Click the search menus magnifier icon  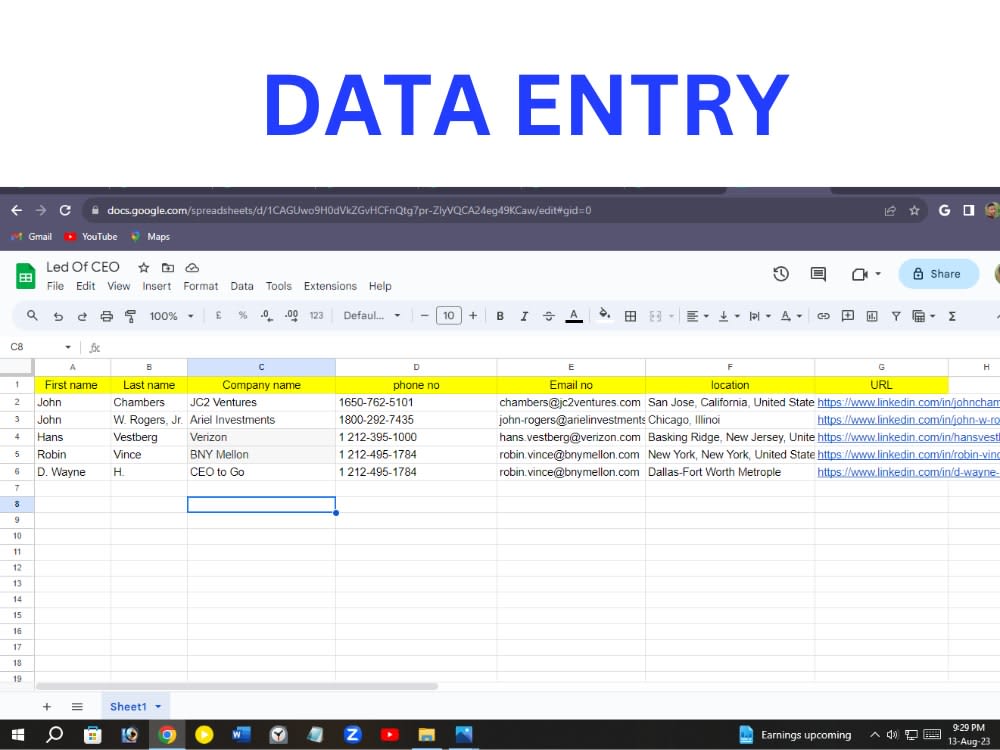32,316
